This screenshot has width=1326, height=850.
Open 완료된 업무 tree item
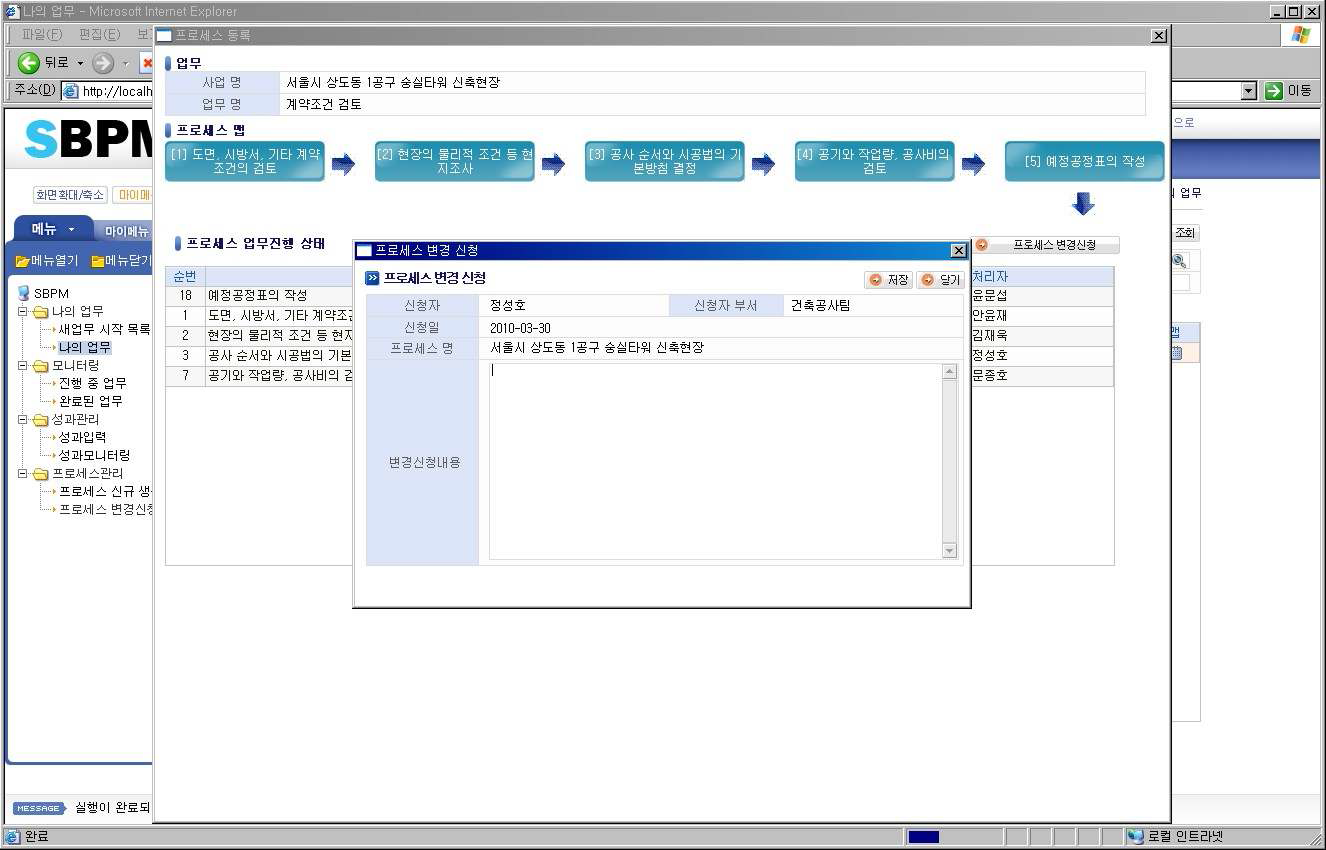(90, 401)
